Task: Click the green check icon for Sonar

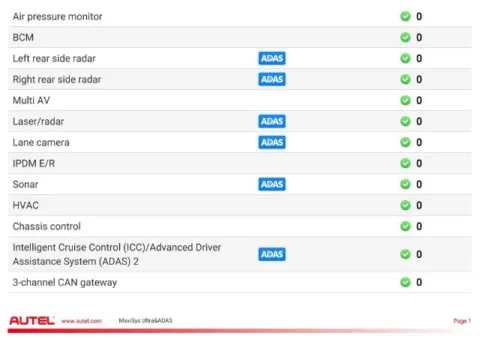Action: coord(405,184)
